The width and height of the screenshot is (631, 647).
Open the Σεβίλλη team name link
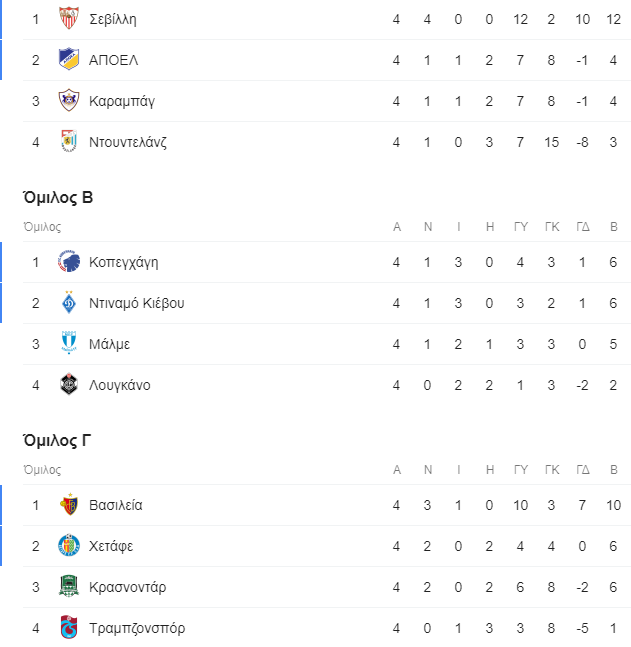[113, 19]
